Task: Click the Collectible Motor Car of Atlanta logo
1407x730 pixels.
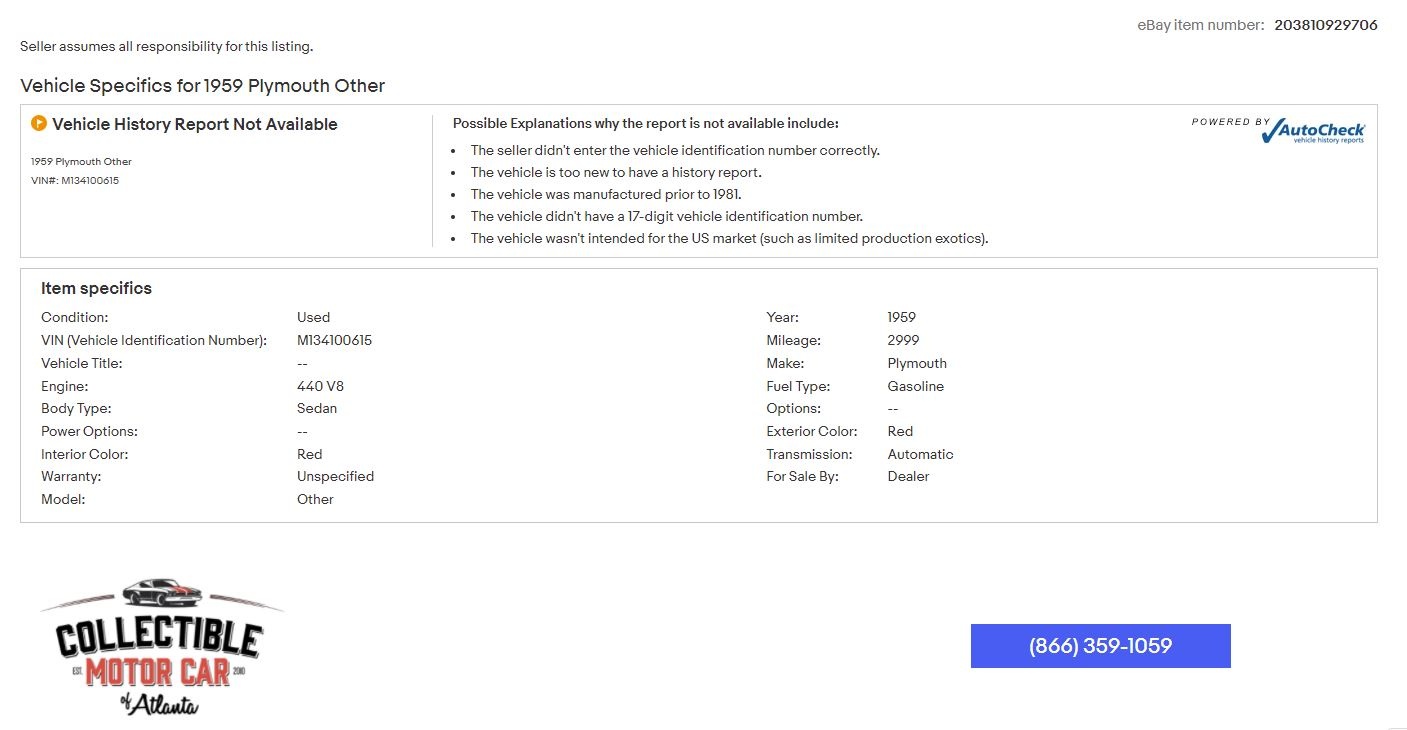Action: 162,647
